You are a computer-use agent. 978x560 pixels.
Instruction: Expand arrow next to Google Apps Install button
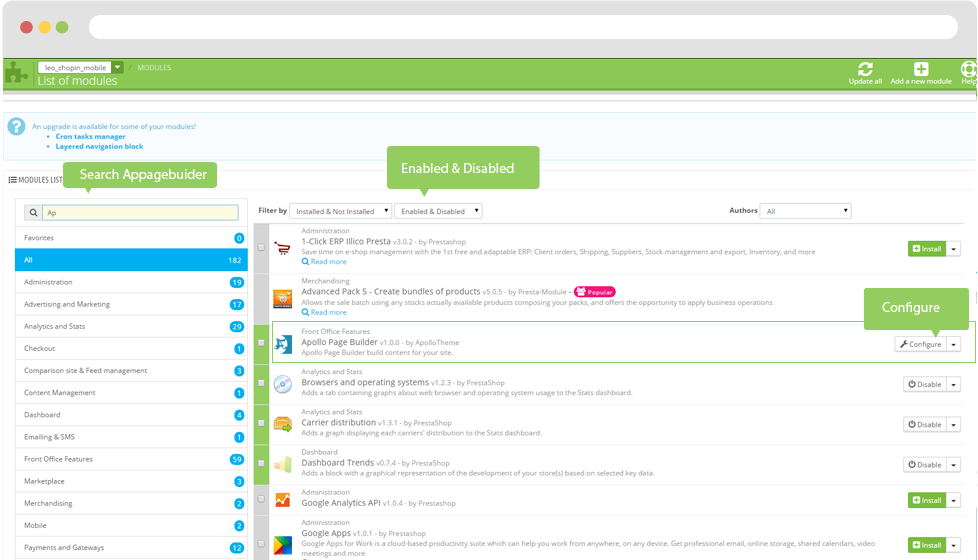(x=954, y=545)
